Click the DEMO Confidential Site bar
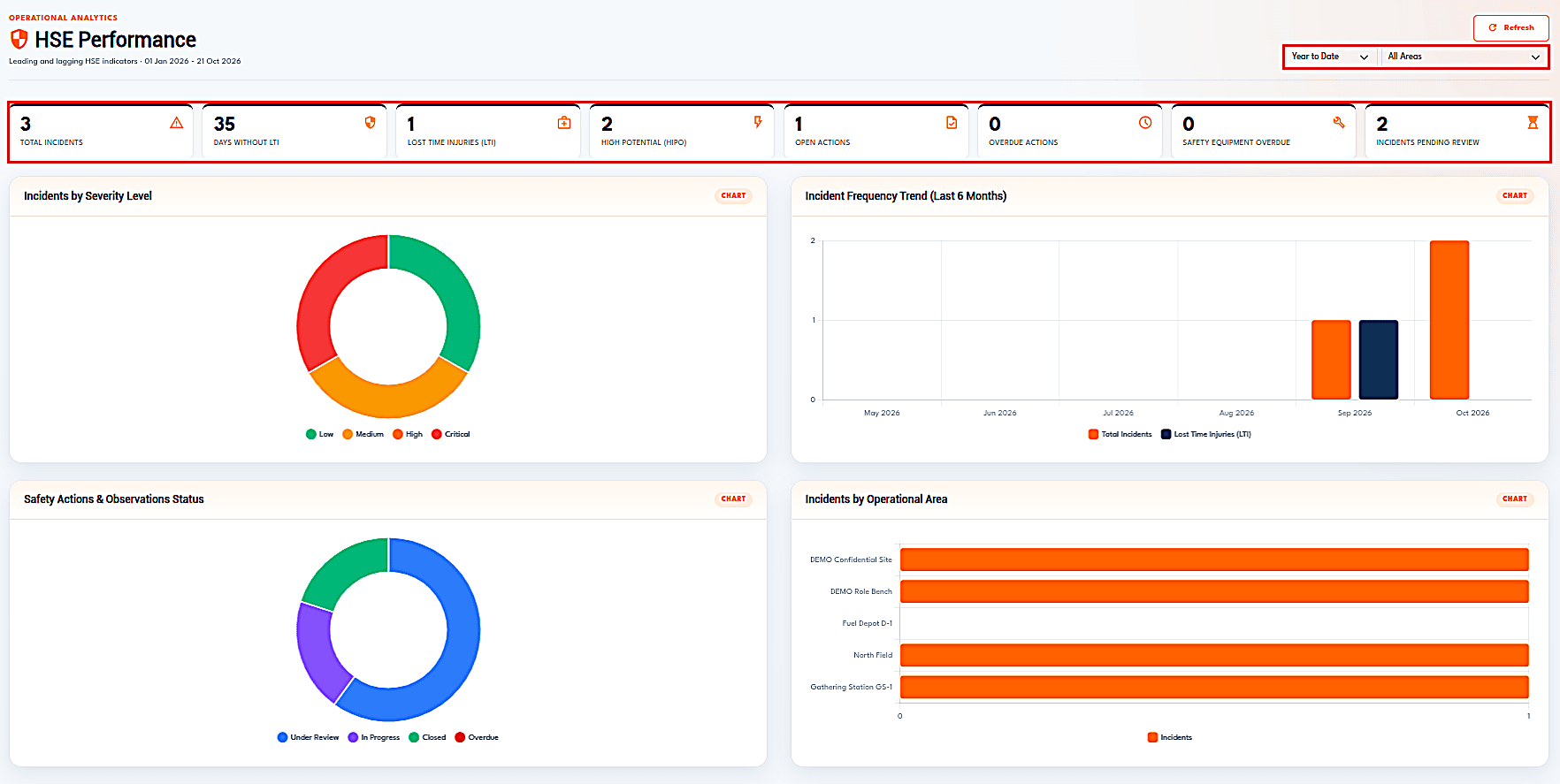Image resolution: width=1560 pixels, height=784 pixels. [1214, 559]
